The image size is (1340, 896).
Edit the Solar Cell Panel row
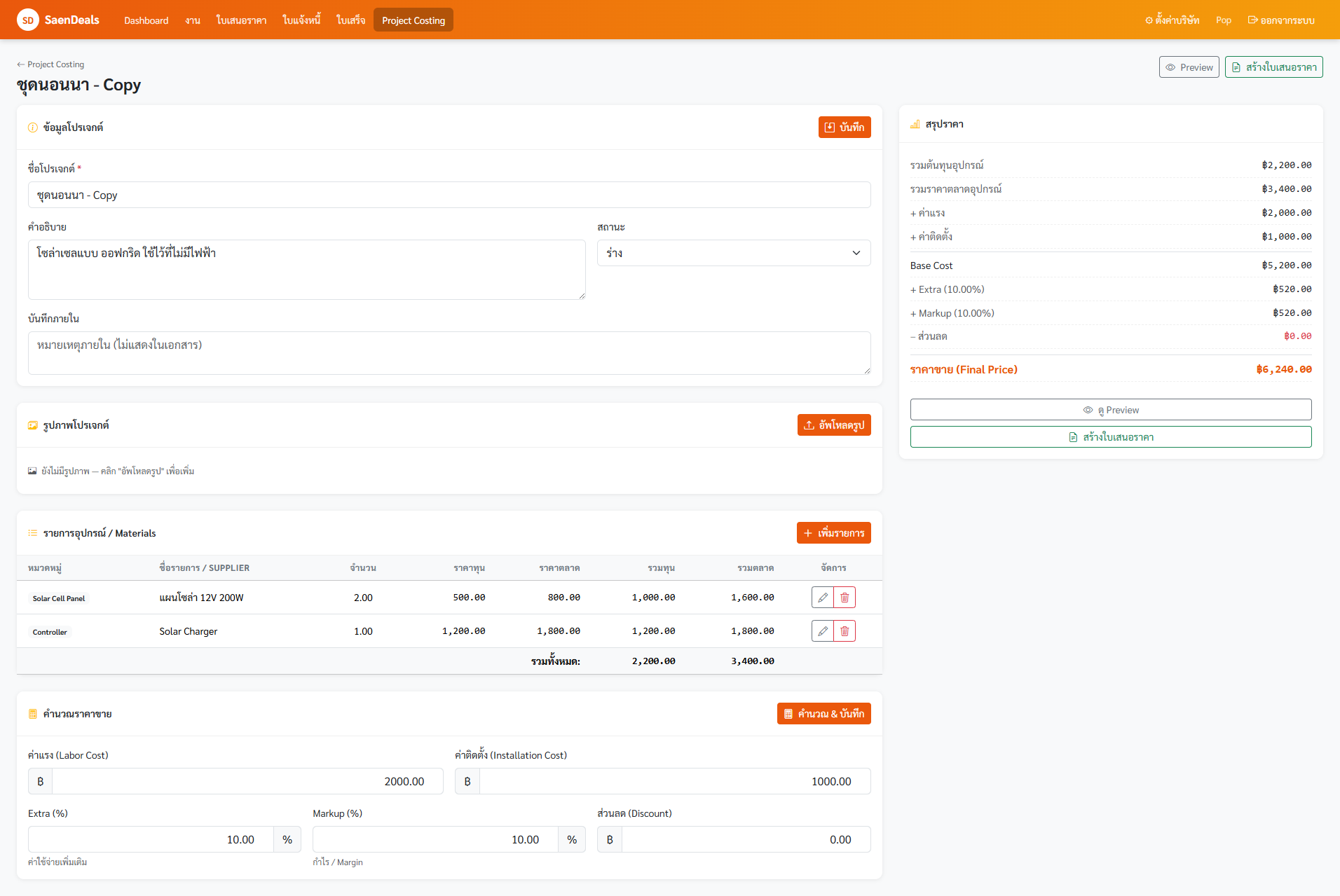pos(823,598)
